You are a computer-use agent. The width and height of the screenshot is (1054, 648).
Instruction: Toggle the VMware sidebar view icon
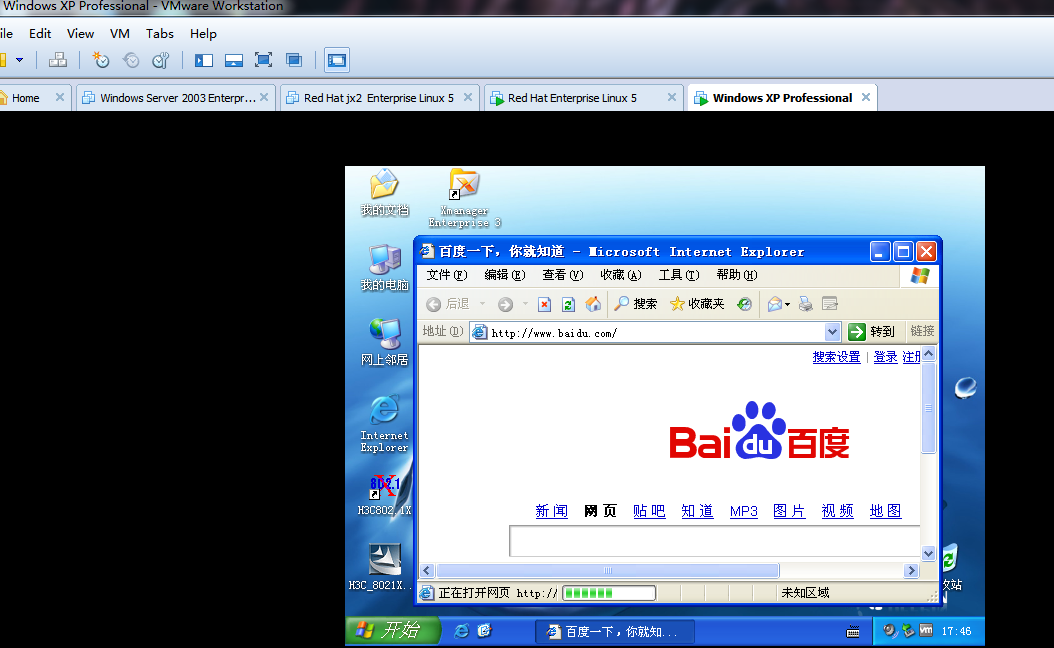tap(204, 60)
